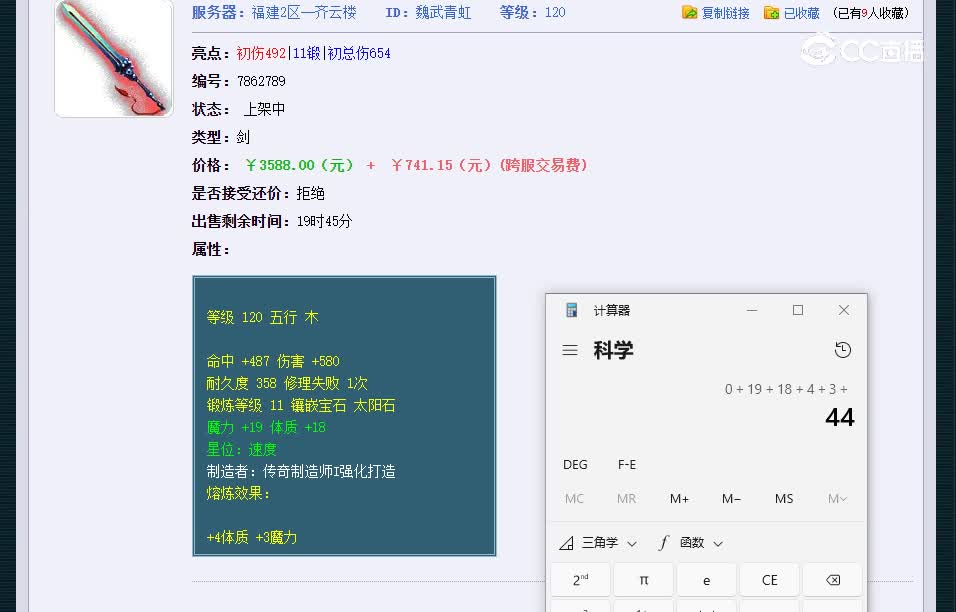Click the ID value 魏武青虹
This screenshot has height=612, width=956.
tap(443, 12)
